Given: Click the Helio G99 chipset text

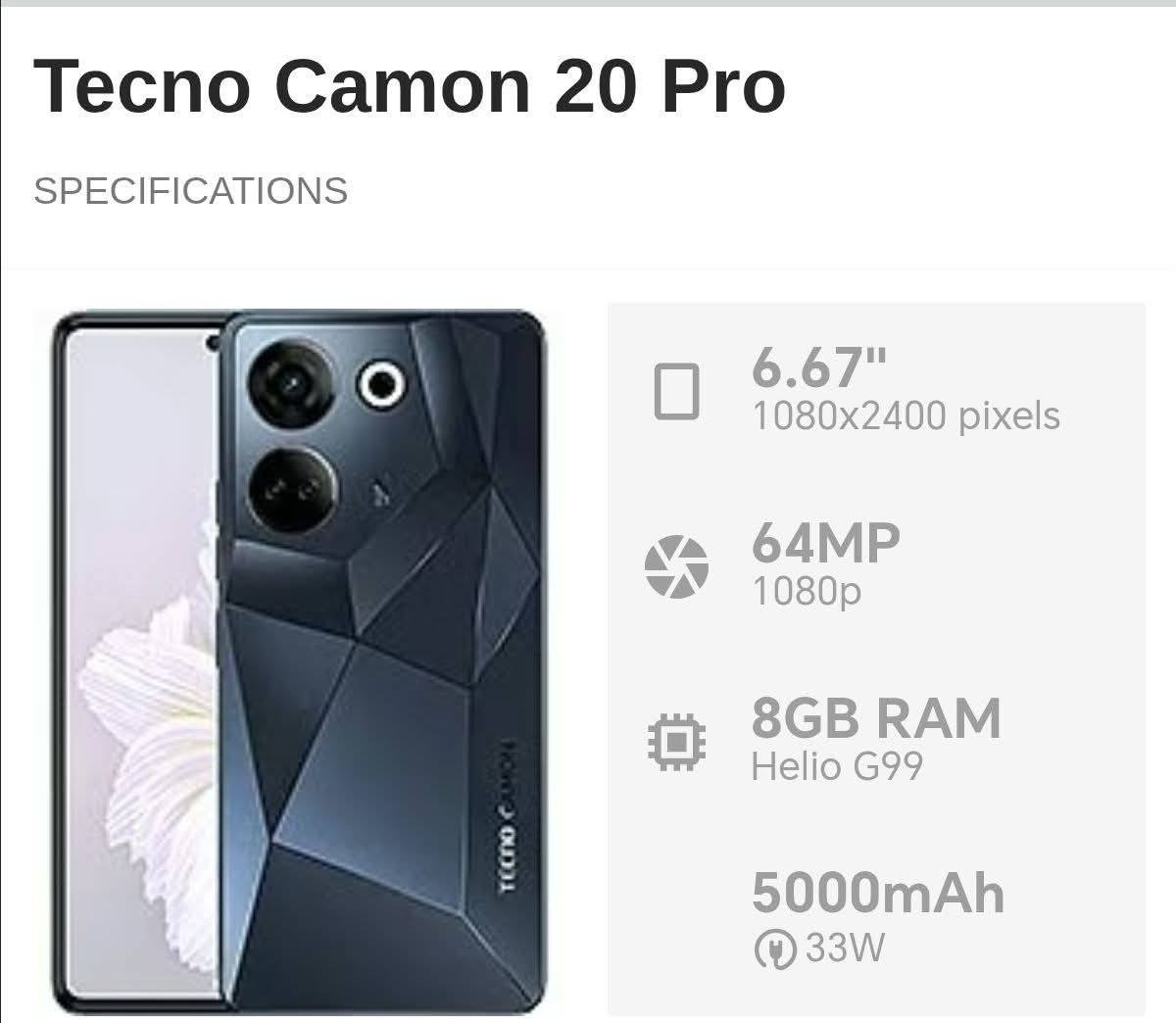Looking at the screenshot, I should click(x=837, y=766).
